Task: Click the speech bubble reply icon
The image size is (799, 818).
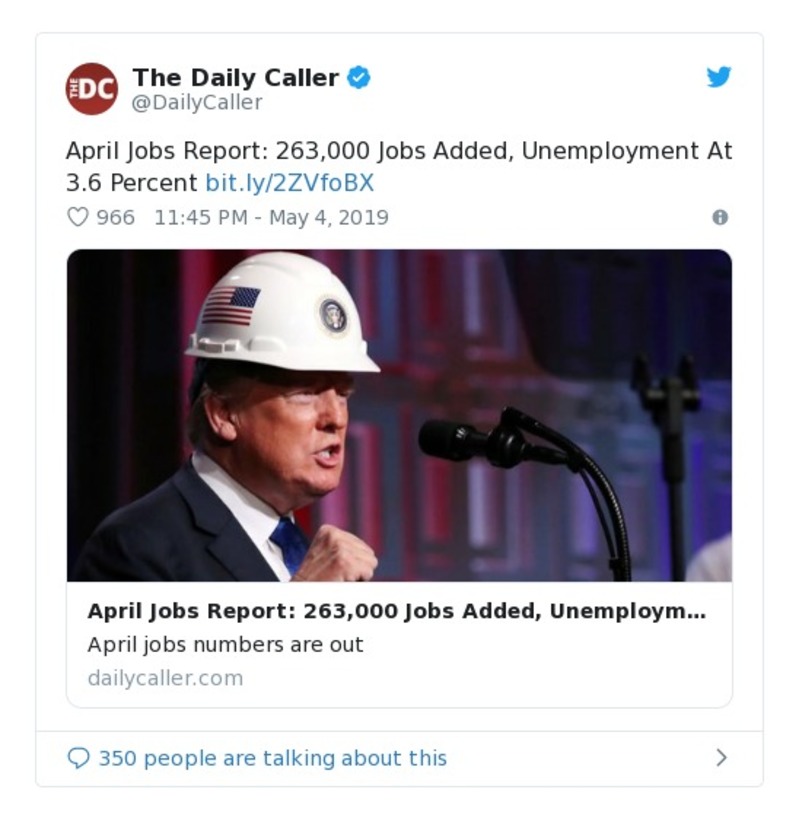Action: pyautogui.click(x=78, y=758)
